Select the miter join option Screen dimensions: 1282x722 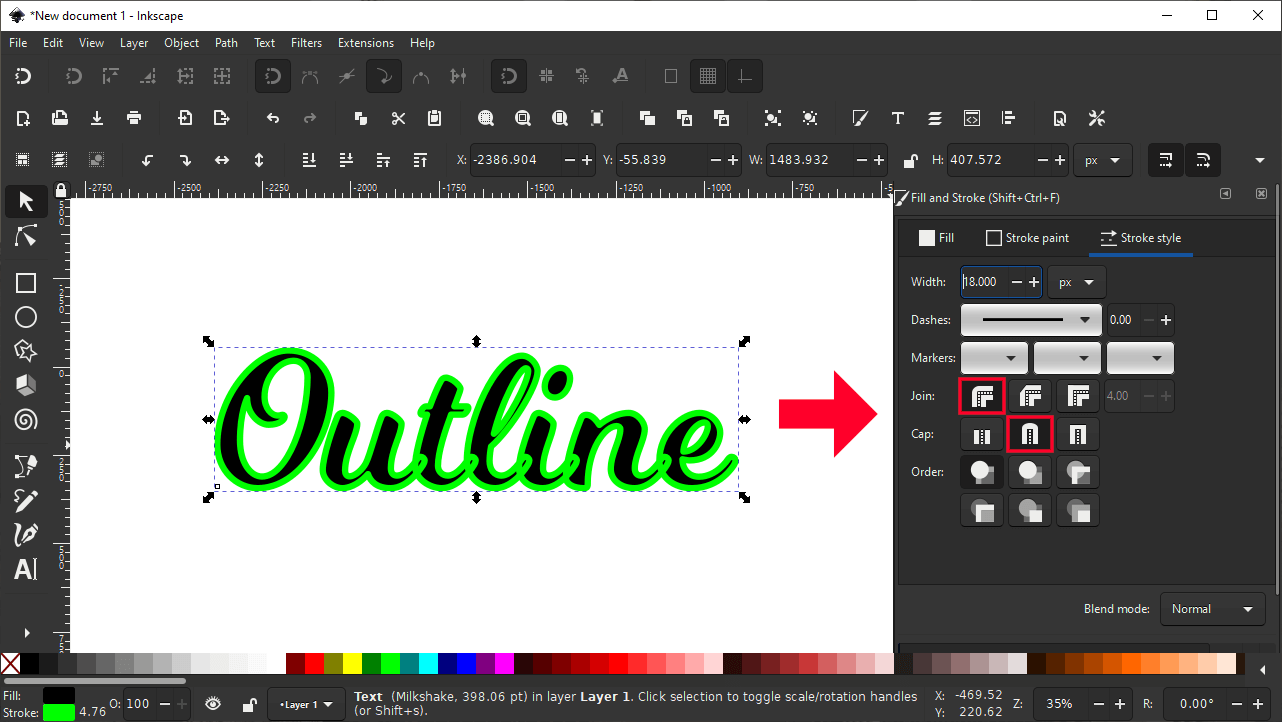[1078, 396]
